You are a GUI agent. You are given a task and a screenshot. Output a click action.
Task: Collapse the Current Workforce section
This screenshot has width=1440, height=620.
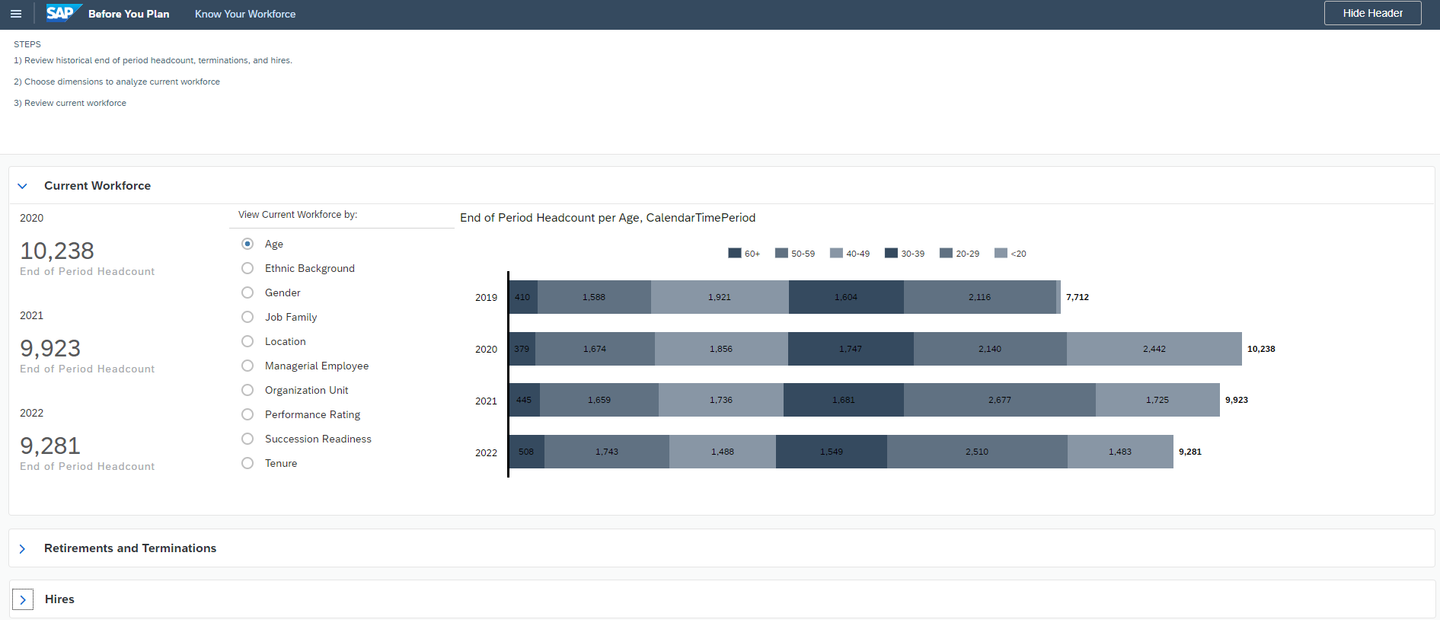(x=23, y=186)
